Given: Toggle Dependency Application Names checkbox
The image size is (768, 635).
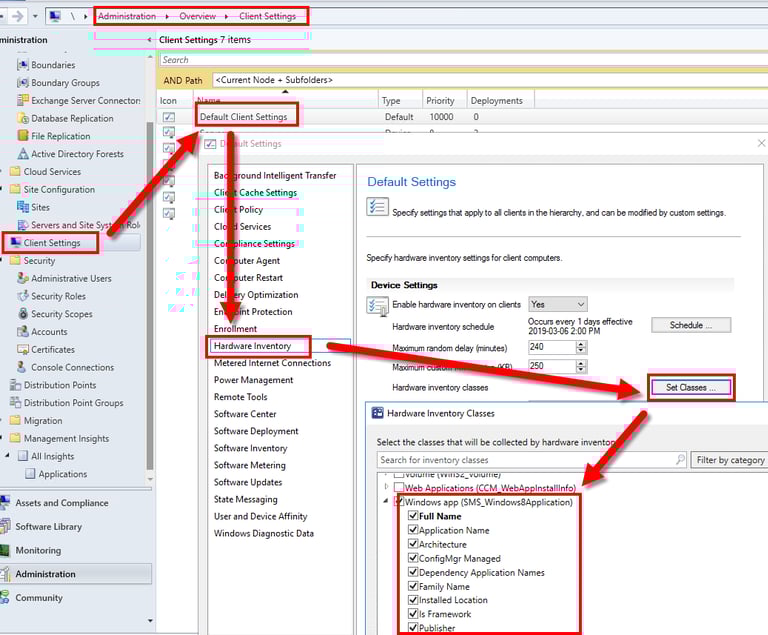Looking at the screenshot, I should click(x=413, y=572).
